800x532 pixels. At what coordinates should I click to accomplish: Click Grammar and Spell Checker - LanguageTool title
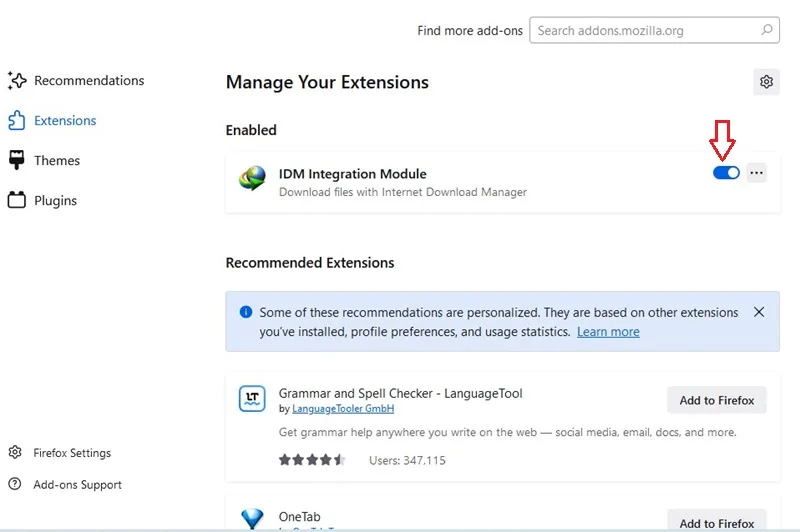pyautogui.click(x=401, y=393)
